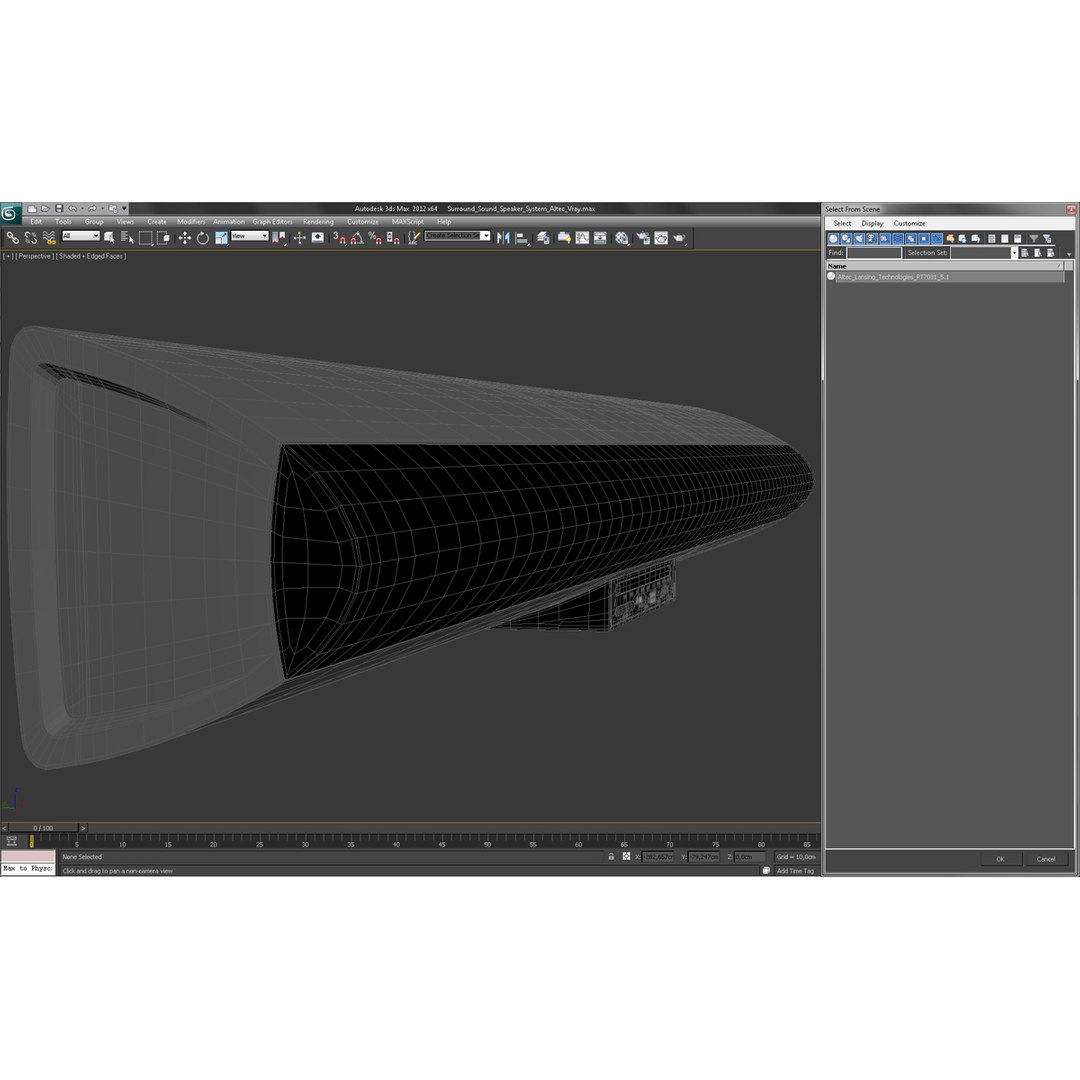Toggle Display Groups filter in Select From Scene

point(911,238)
